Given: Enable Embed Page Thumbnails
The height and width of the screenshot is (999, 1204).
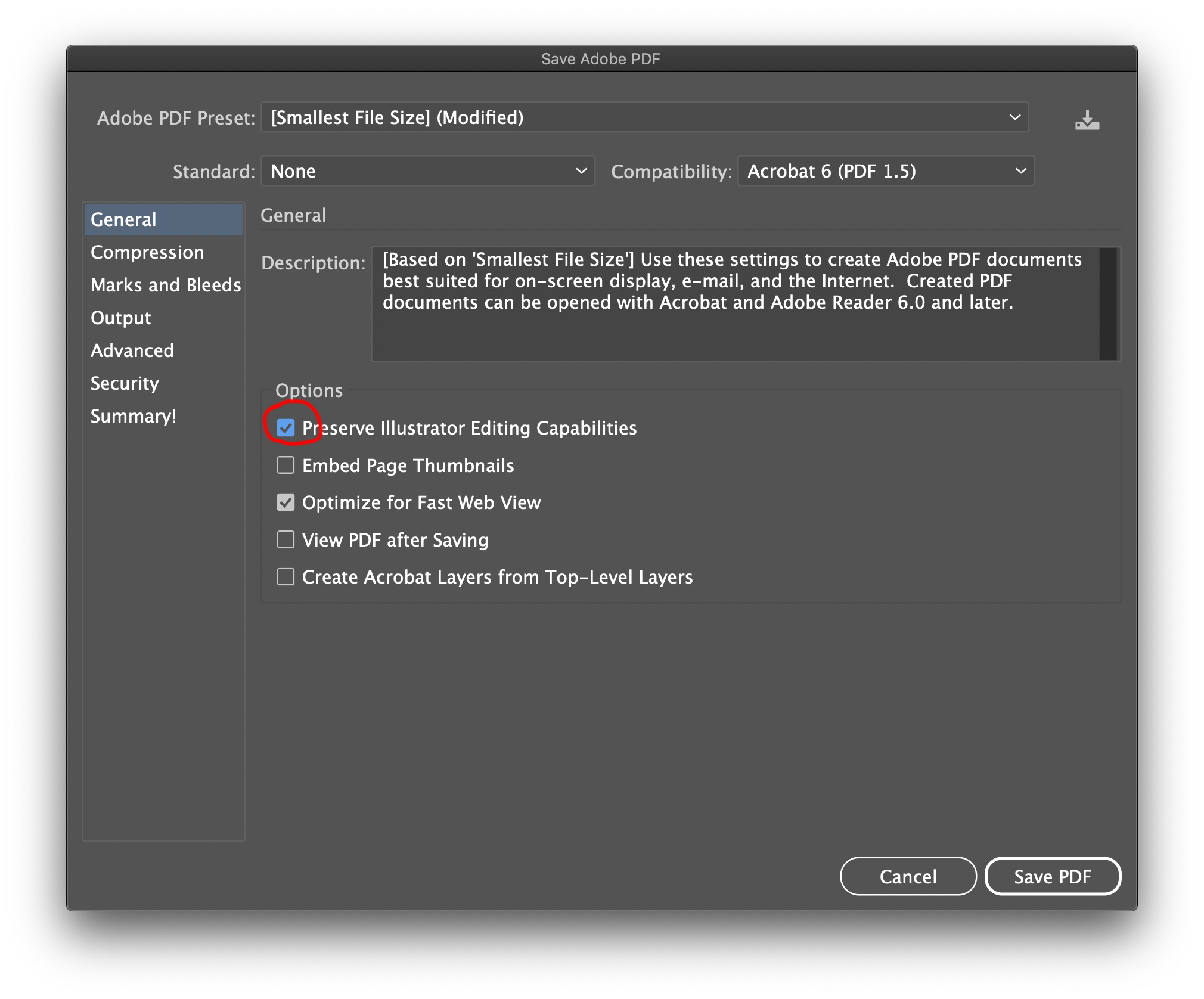Looking at the screenshot, I should coord(286,465).
